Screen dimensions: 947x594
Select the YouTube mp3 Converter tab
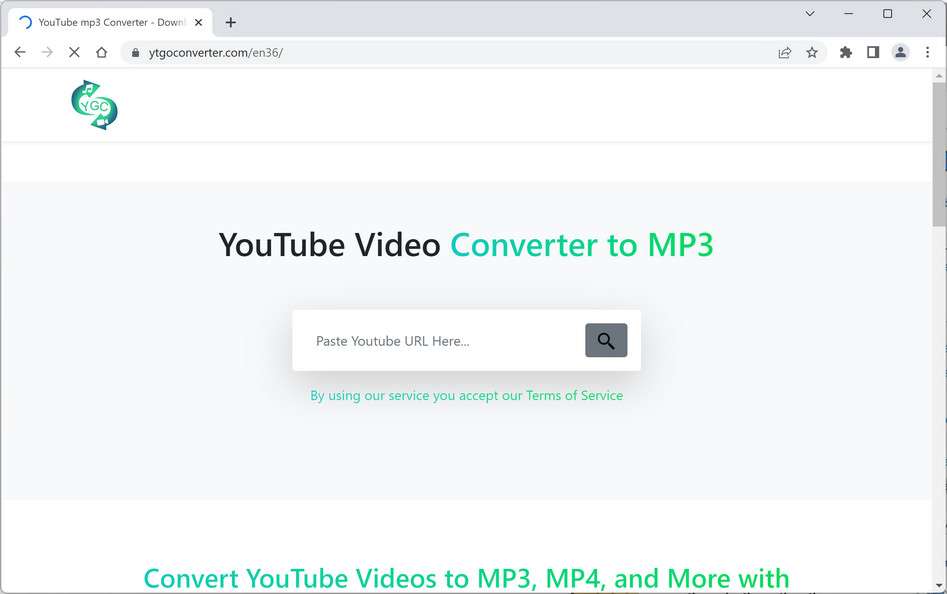point(111,22)
